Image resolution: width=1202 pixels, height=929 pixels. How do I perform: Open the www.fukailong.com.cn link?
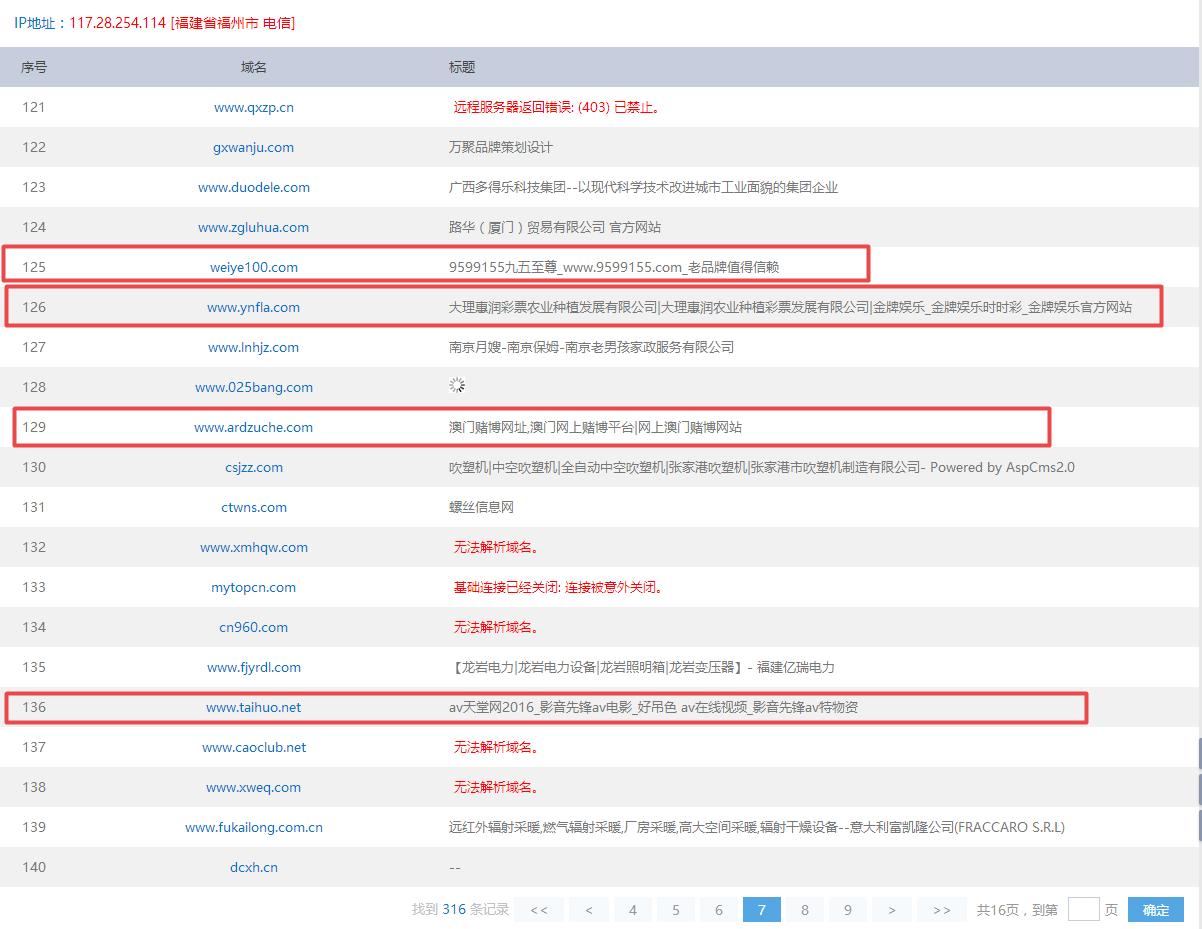(253, 827)
